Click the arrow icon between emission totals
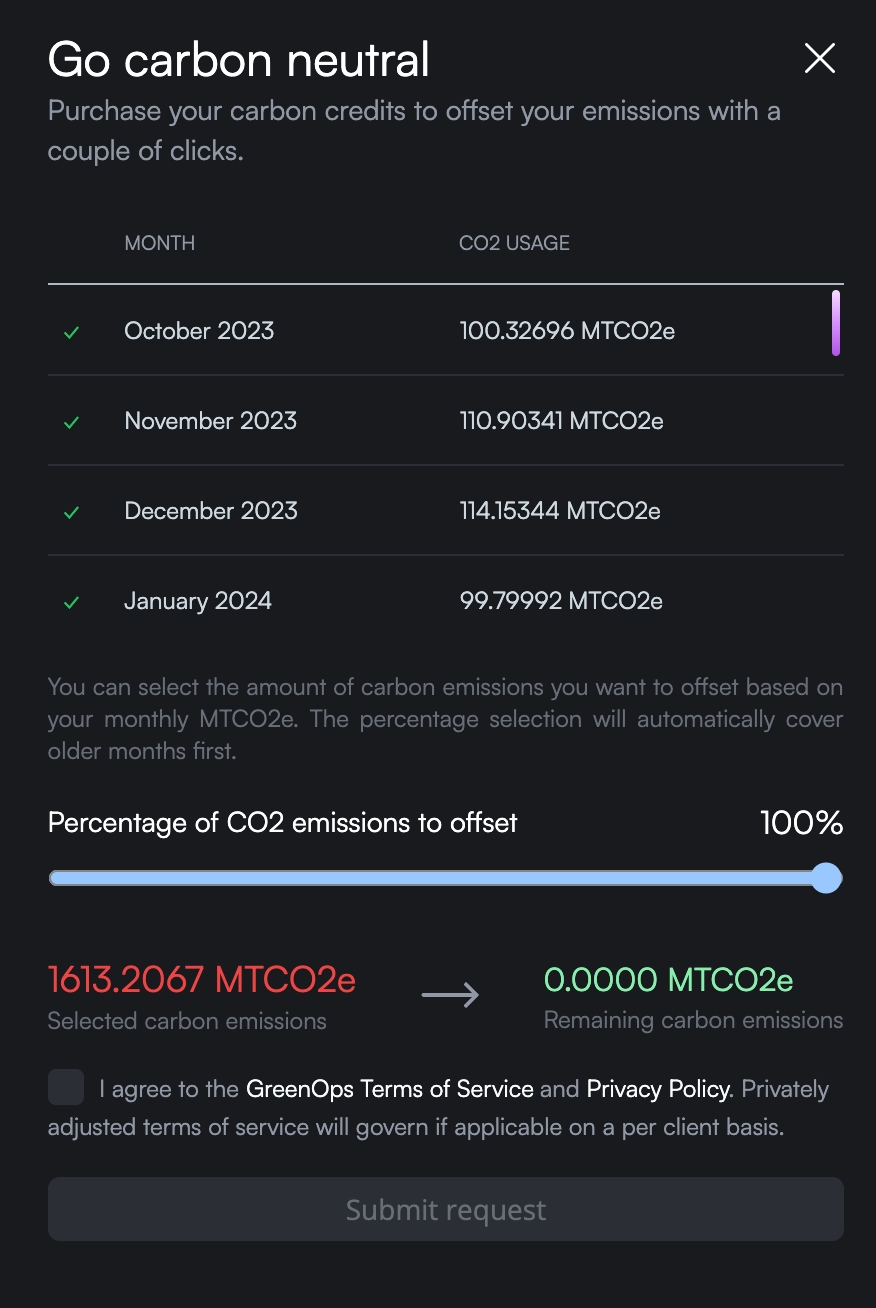The width and height of the screenshot is (876, 1308). tap(450, 995)
